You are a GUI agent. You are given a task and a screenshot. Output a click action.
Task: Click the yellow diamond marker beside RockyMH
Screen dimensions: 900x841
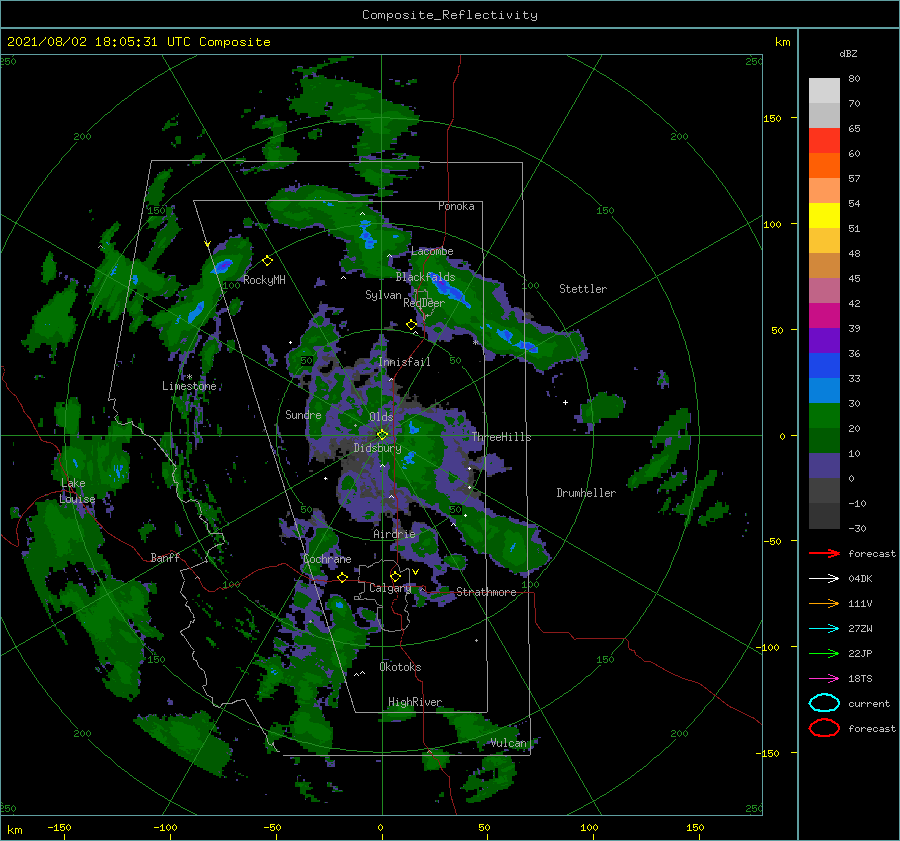(267, 261)
